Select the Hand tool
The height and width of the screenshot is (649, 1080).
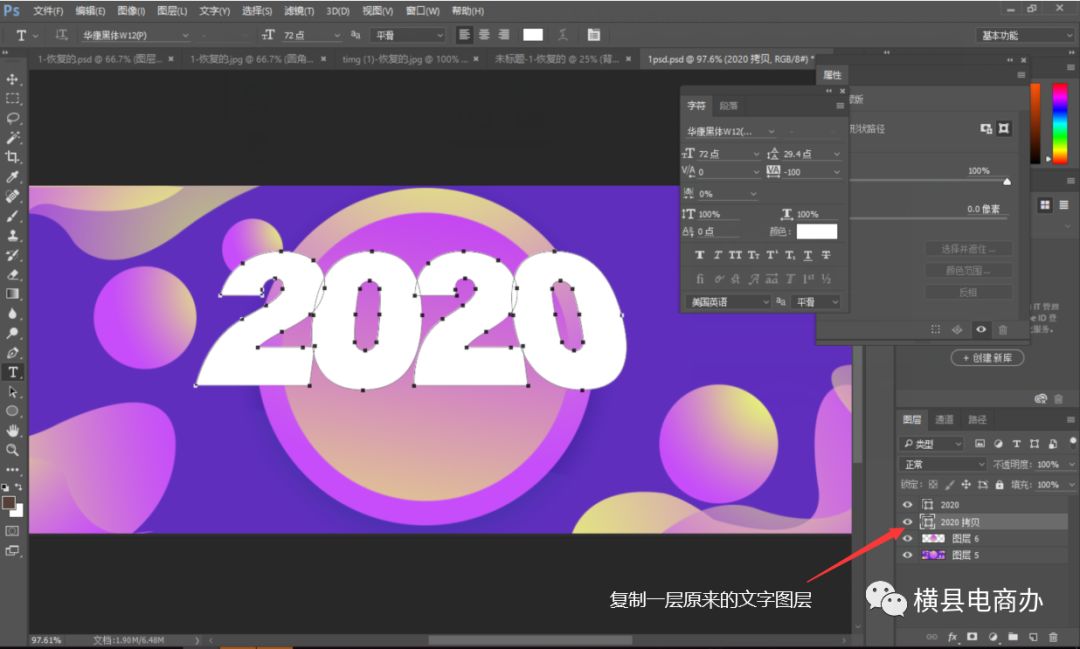coord(12,431)
